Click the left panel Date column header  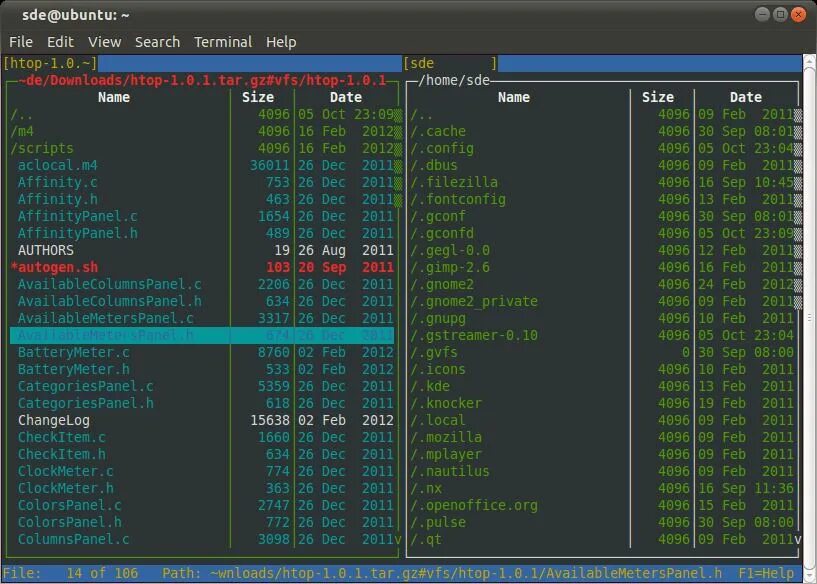[345, 97]
